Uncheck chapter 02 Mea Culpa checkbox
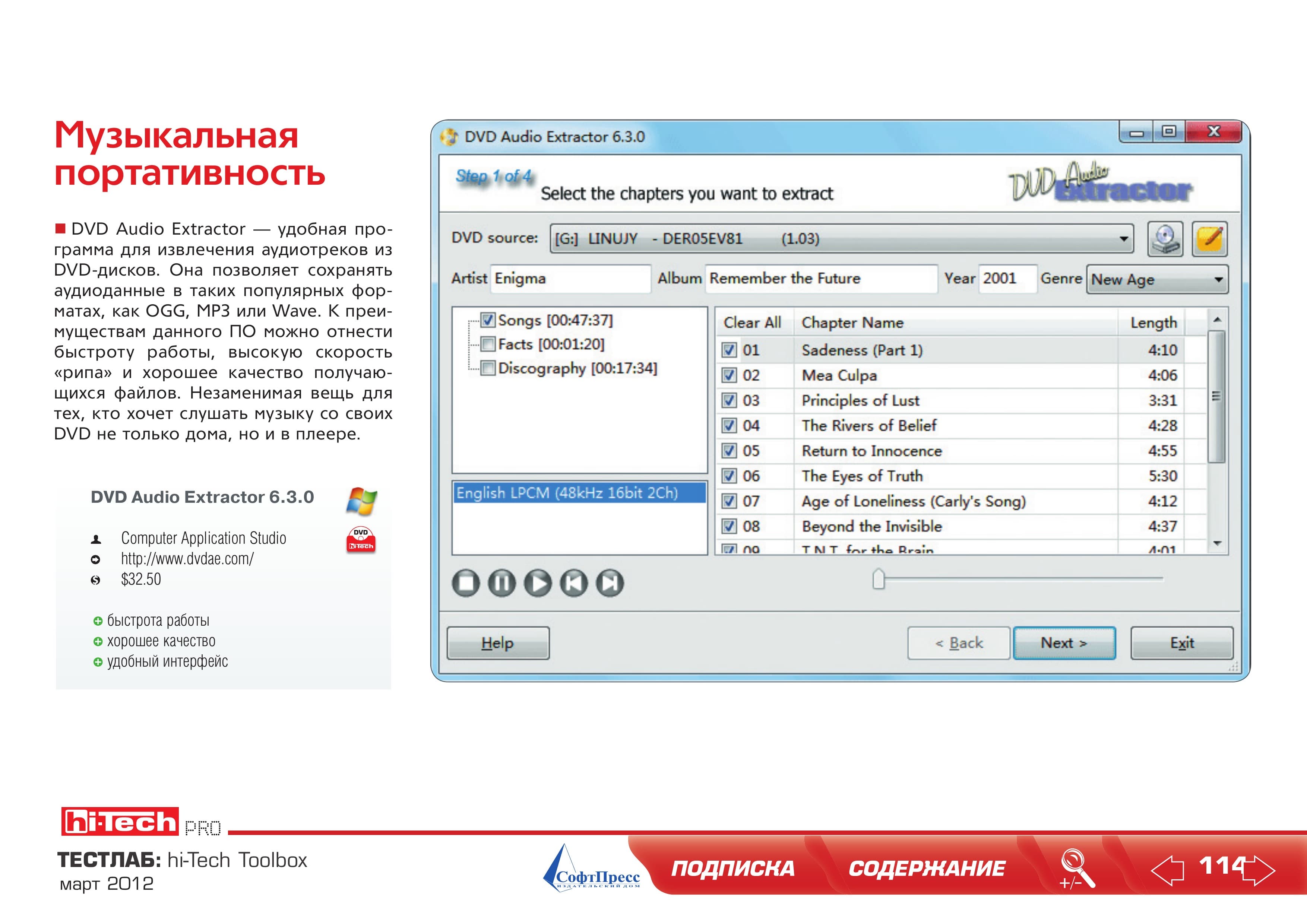Viewport: 1307px width, 924px height. pyautogui.click(x=729, y=375)
